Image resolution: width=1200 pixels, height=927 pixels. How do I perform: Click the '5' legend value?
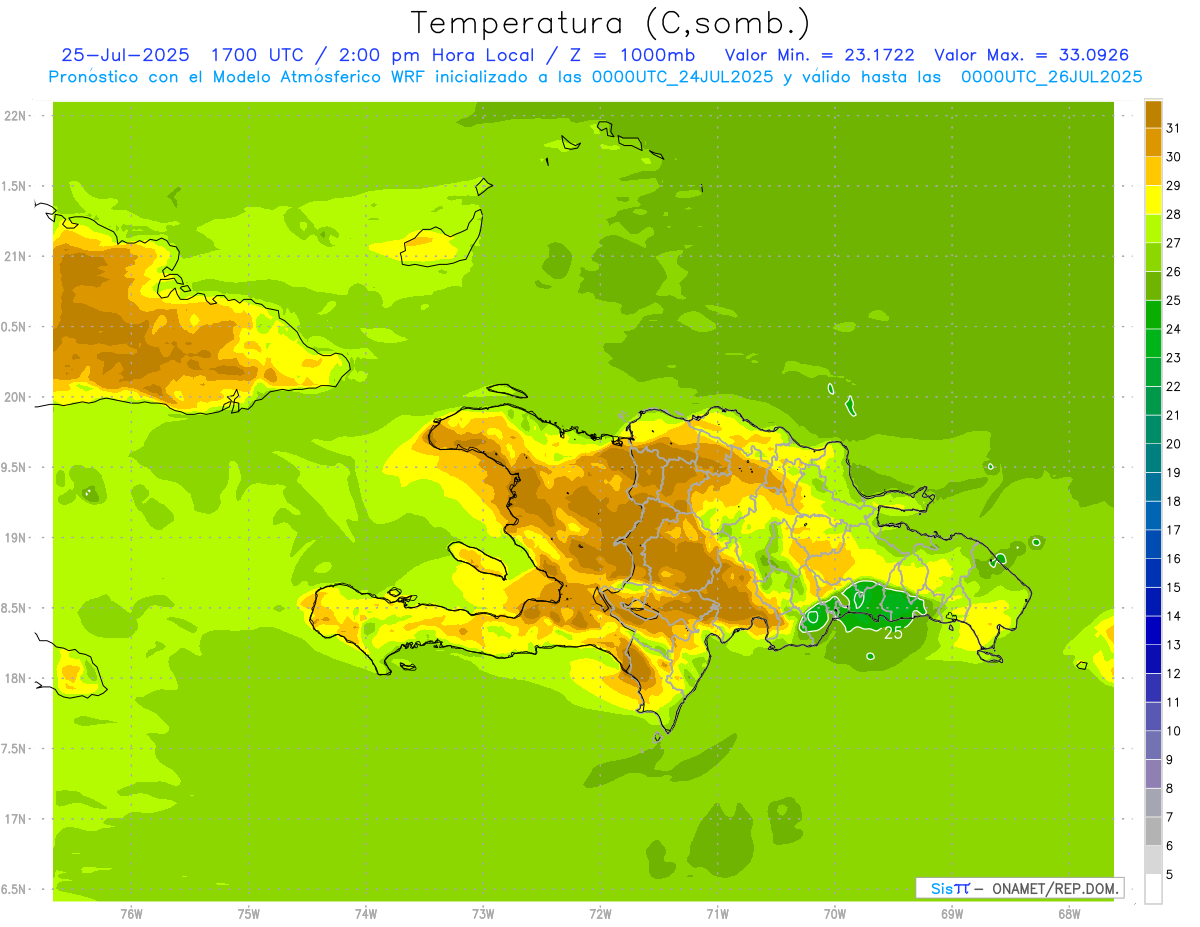click(1170, 874)
